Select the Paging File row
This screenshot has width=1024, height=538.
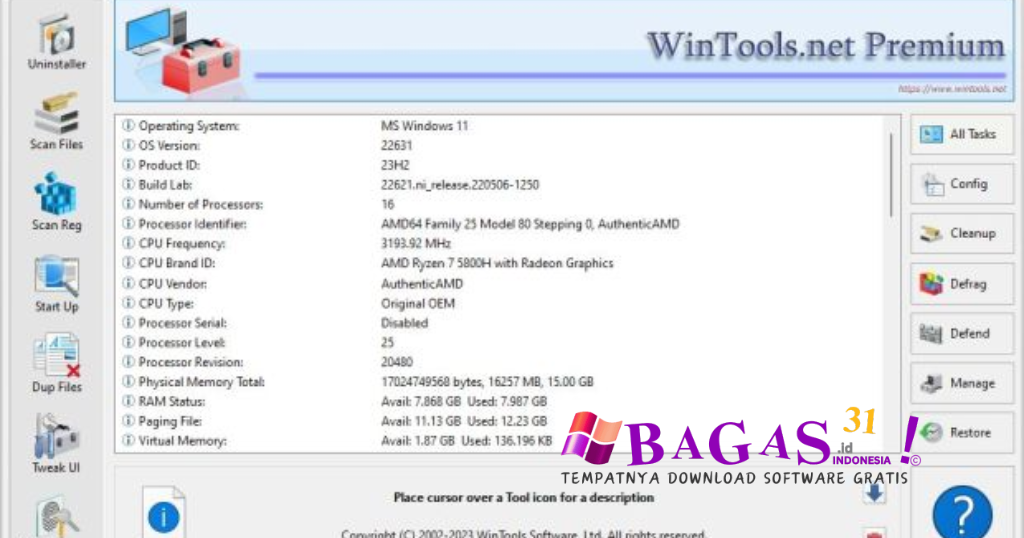click(x=502, y=421)
